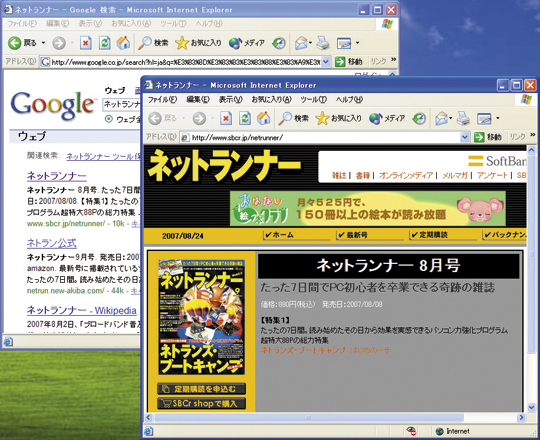Viewport: 540px width, 440px height.
Task: Open ファイル(F) menu in Google window
Action: pos(22,24)
